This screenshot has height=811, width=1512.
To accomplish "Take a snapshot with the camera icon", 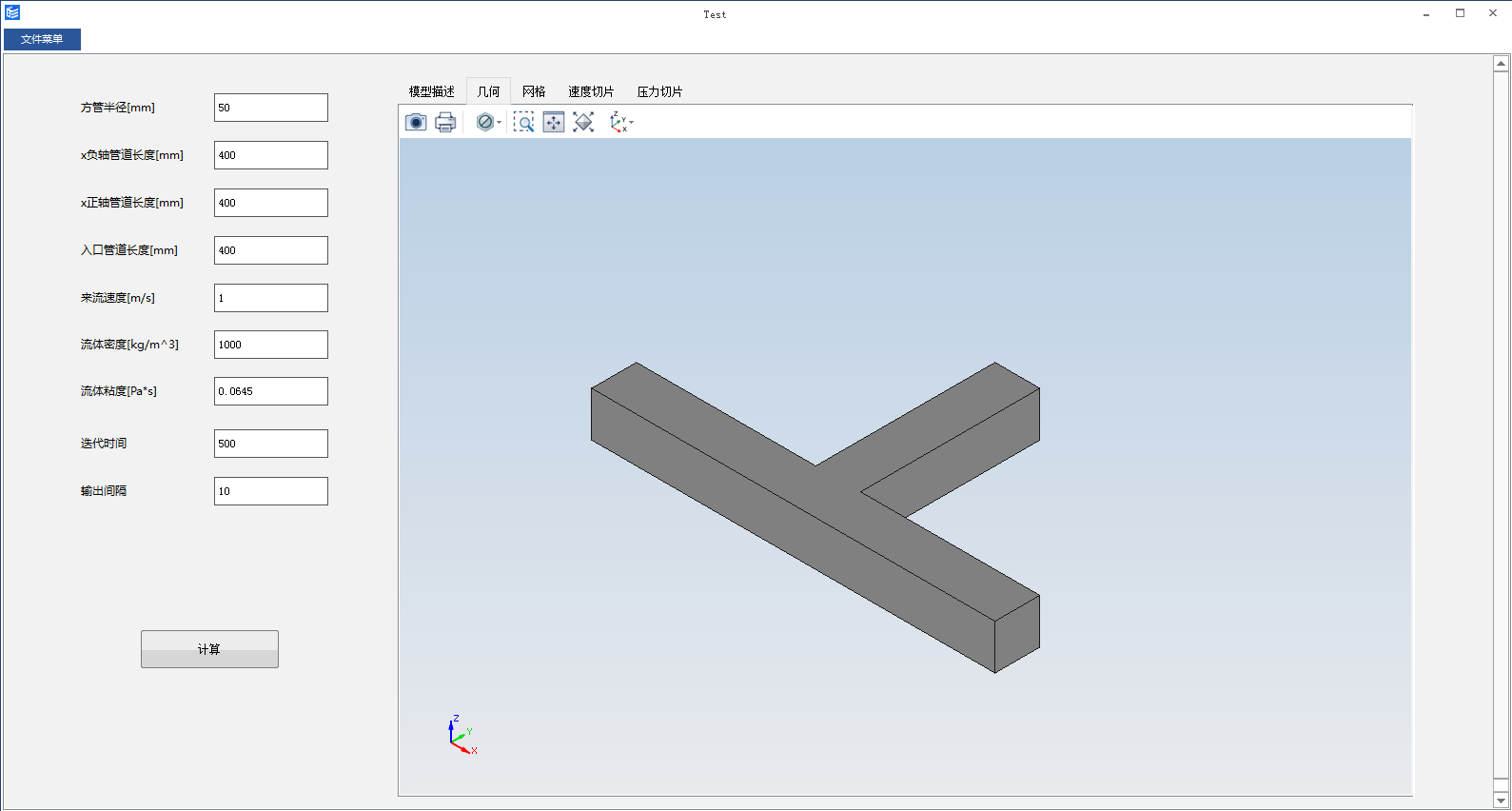I will point(416,122).
